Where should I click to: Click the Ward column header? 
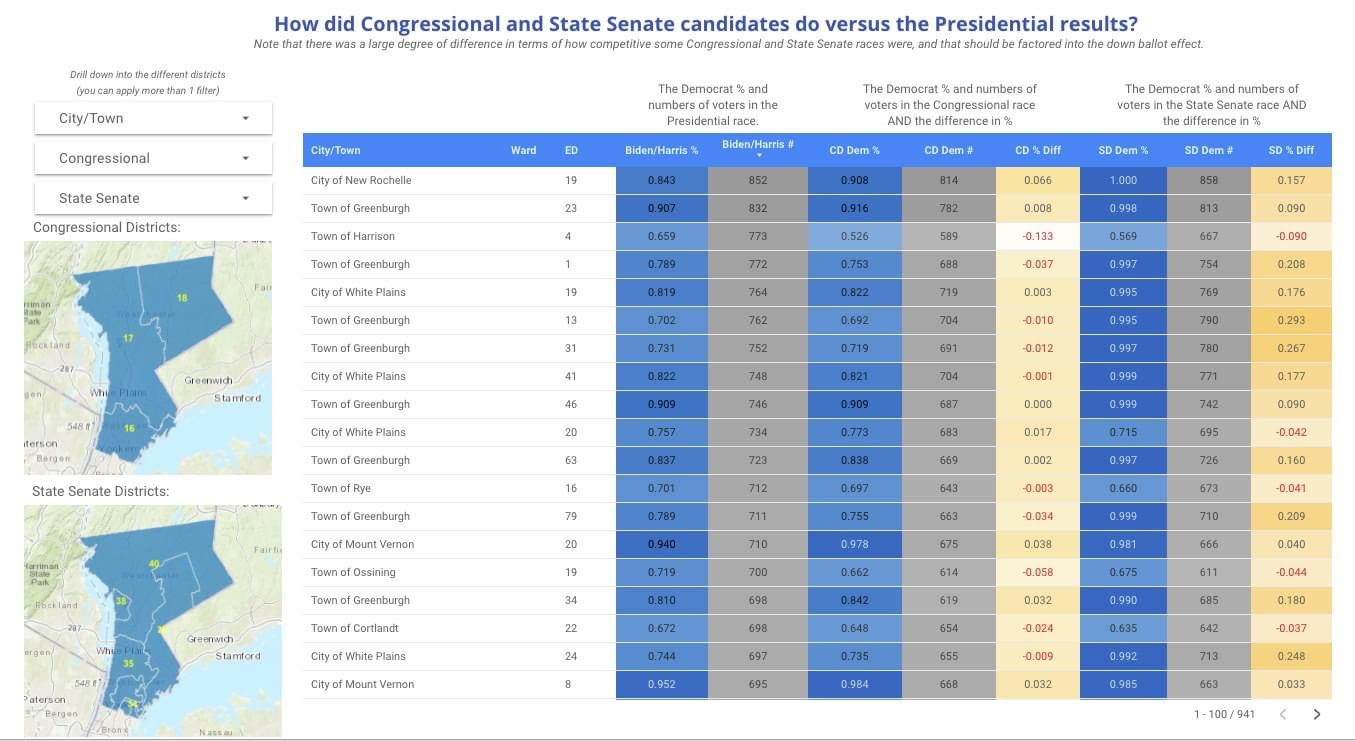523,150
